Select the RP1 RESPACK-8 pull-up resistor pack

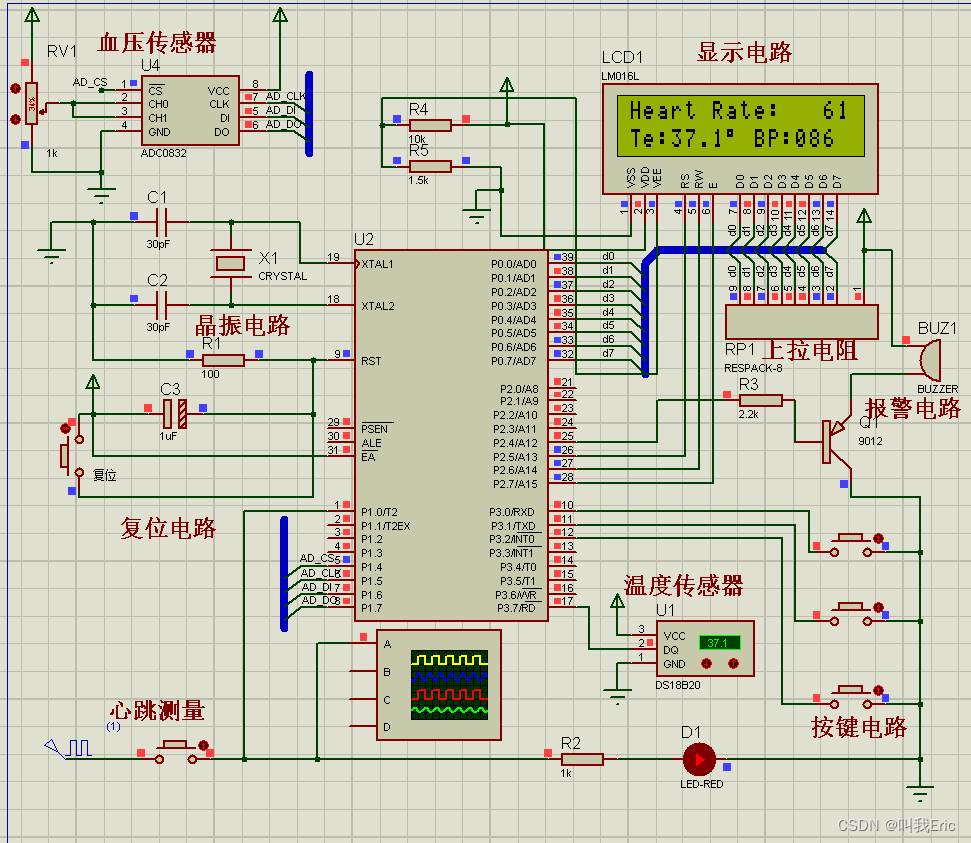[x=801, y=321]
